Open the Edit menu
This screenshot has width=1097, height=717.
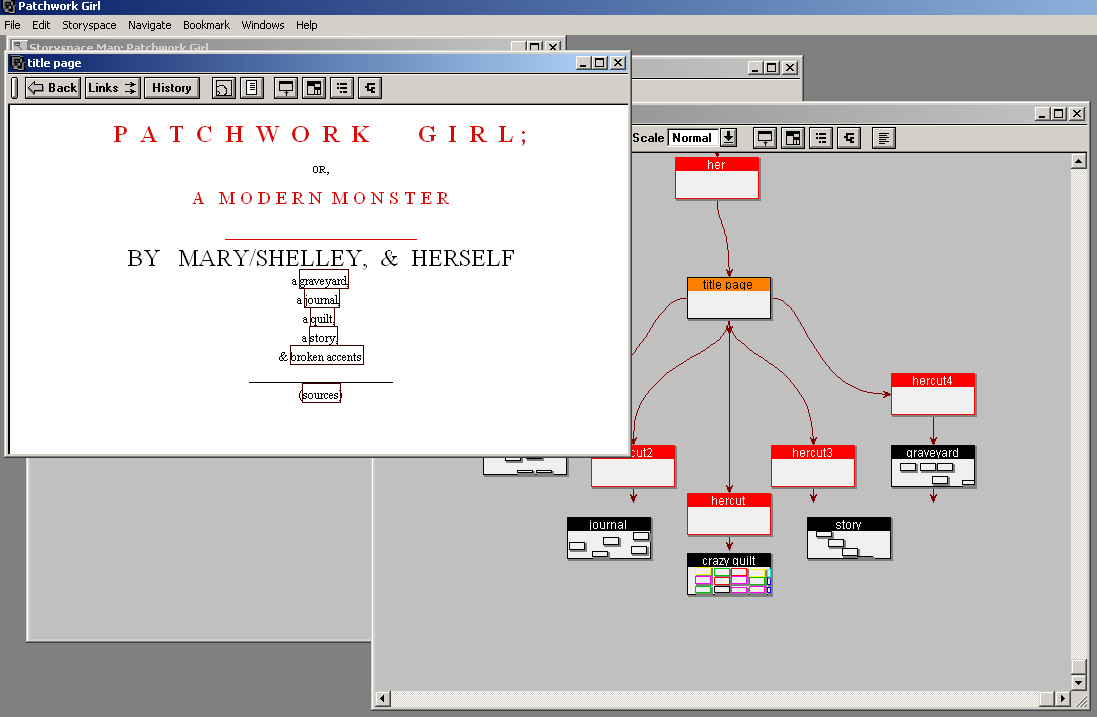[41, 25]
